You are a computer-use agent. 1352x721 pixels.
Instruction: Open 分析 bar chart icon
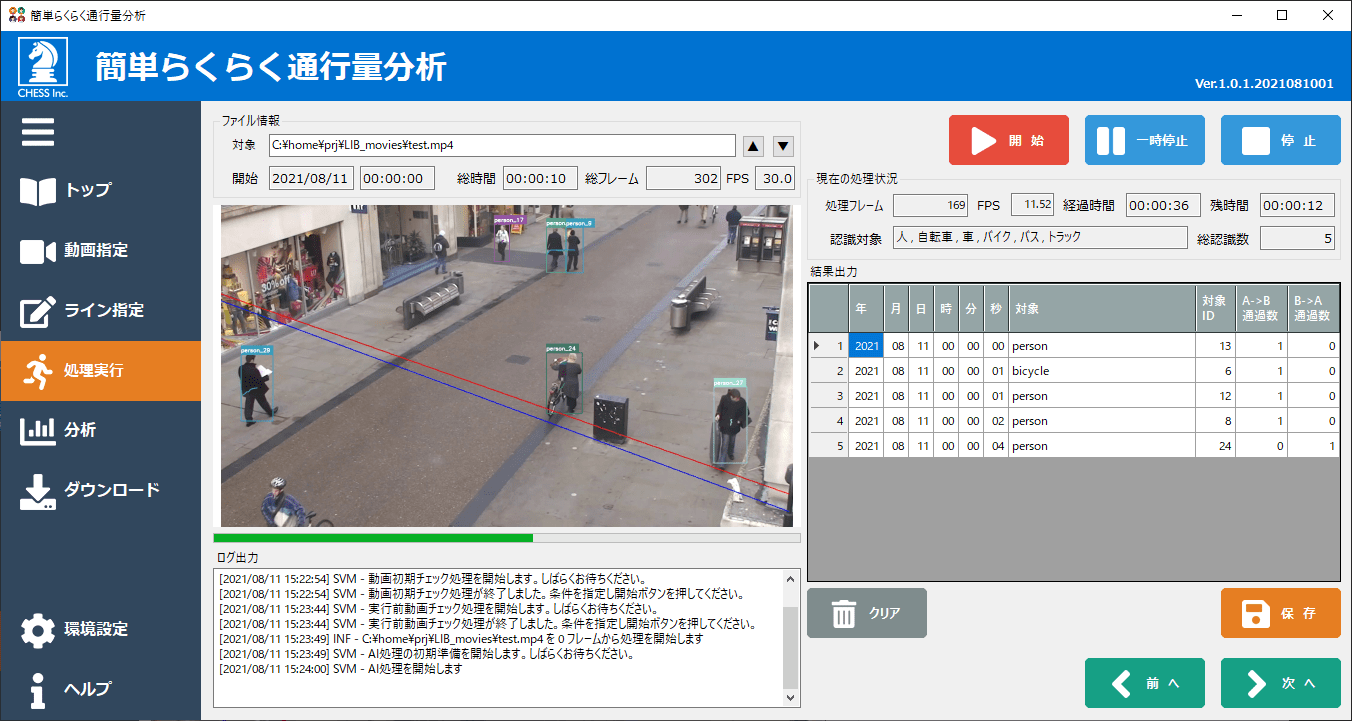pyautogui.click(x=38, y=431)
